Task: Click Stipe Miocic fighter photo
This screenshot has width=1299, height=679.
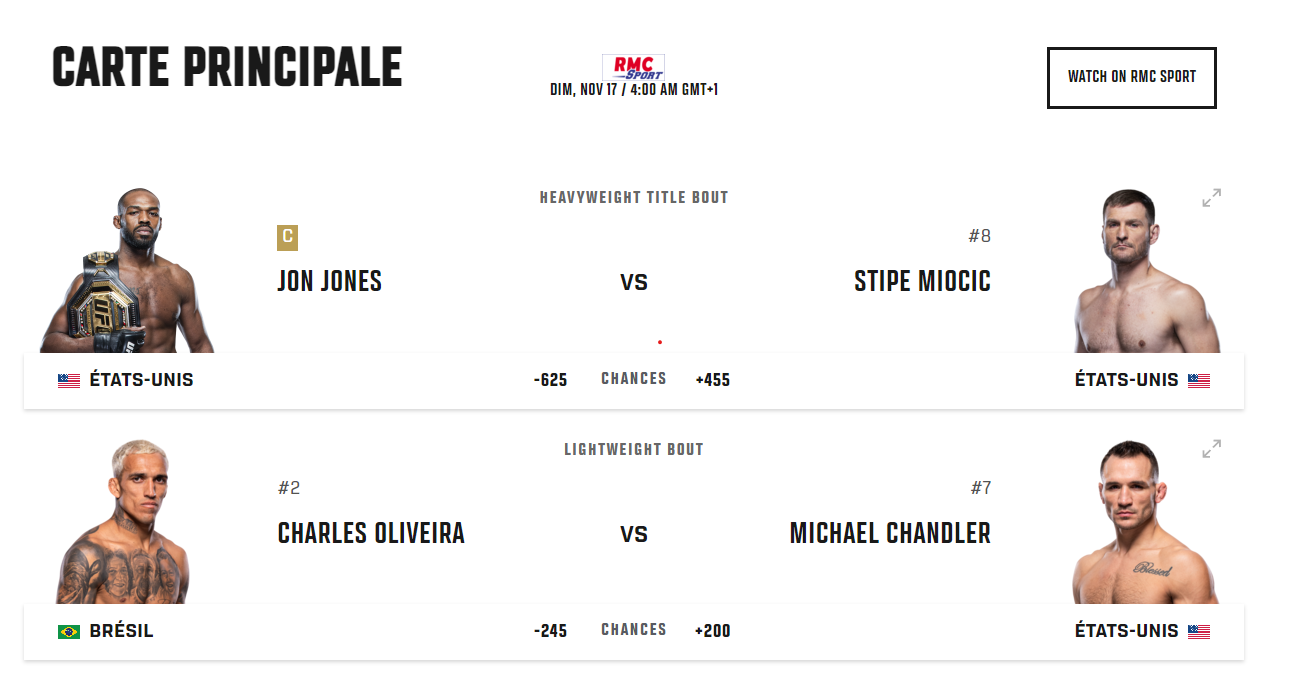Action: (x=1146, y=271)
